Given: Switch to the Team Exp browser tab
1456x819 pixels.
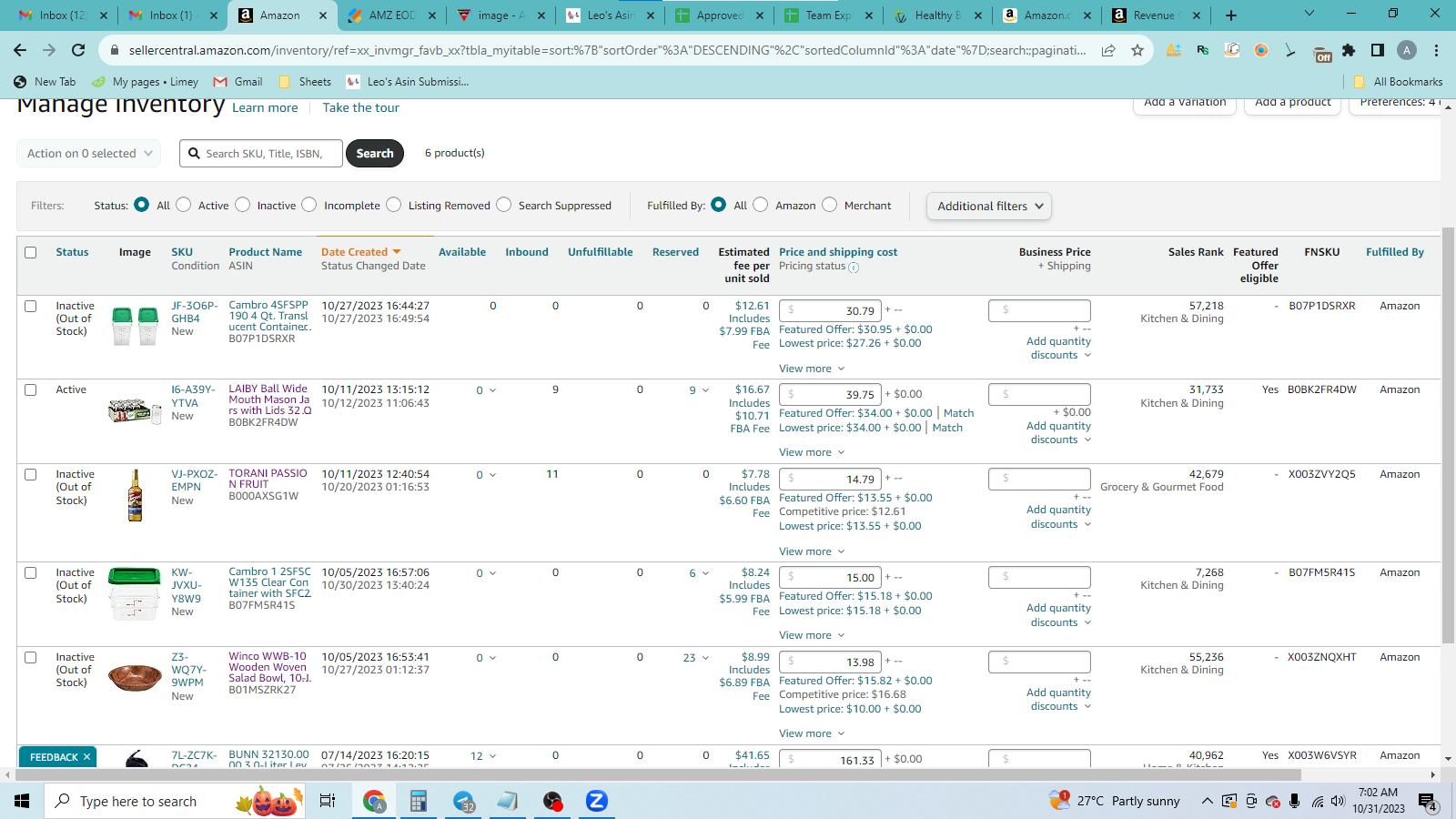Looking at the screenshot, I should click(829, 15).
